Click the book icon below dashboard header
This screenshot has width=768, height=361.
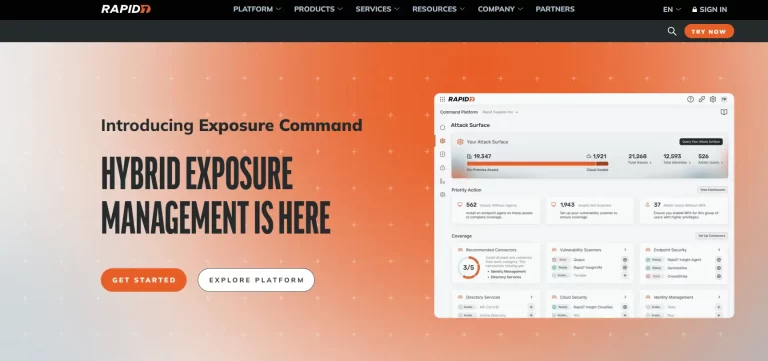click(x=723, y=112)
